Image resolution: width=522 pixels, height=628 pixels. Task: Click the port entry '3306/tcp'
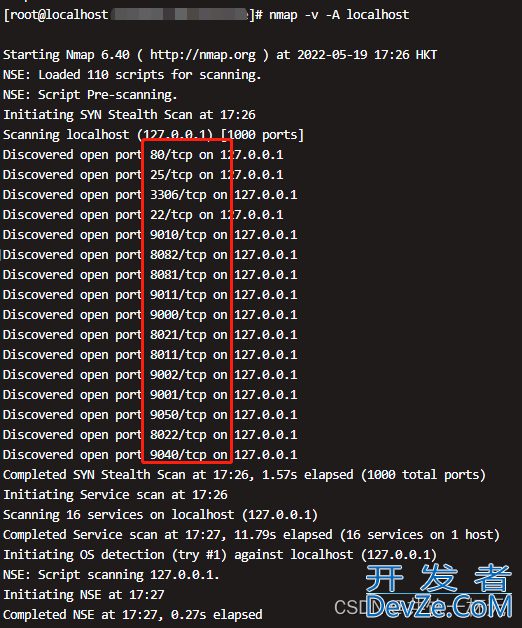point(178,195)
